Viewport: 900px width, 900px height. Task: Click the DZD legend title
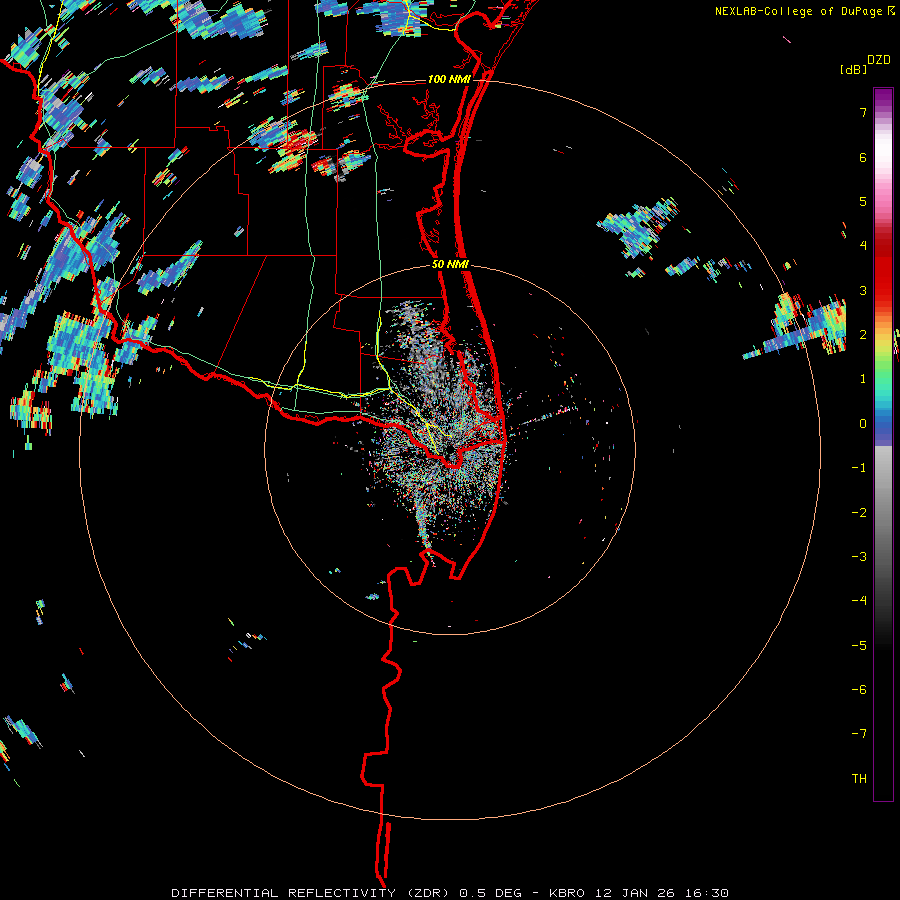[879, 60]
